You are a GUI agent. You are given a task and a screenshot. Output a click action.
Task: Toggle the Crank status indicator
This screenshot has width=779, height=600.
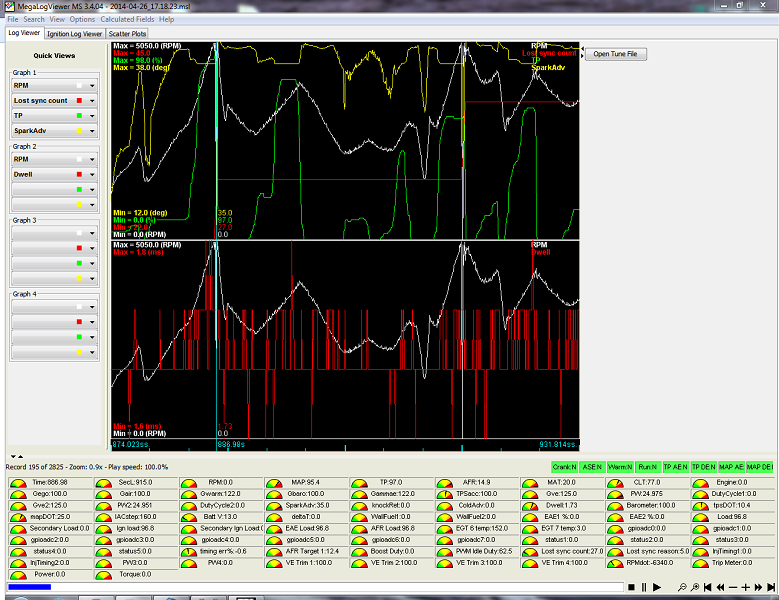click(566, 467)
